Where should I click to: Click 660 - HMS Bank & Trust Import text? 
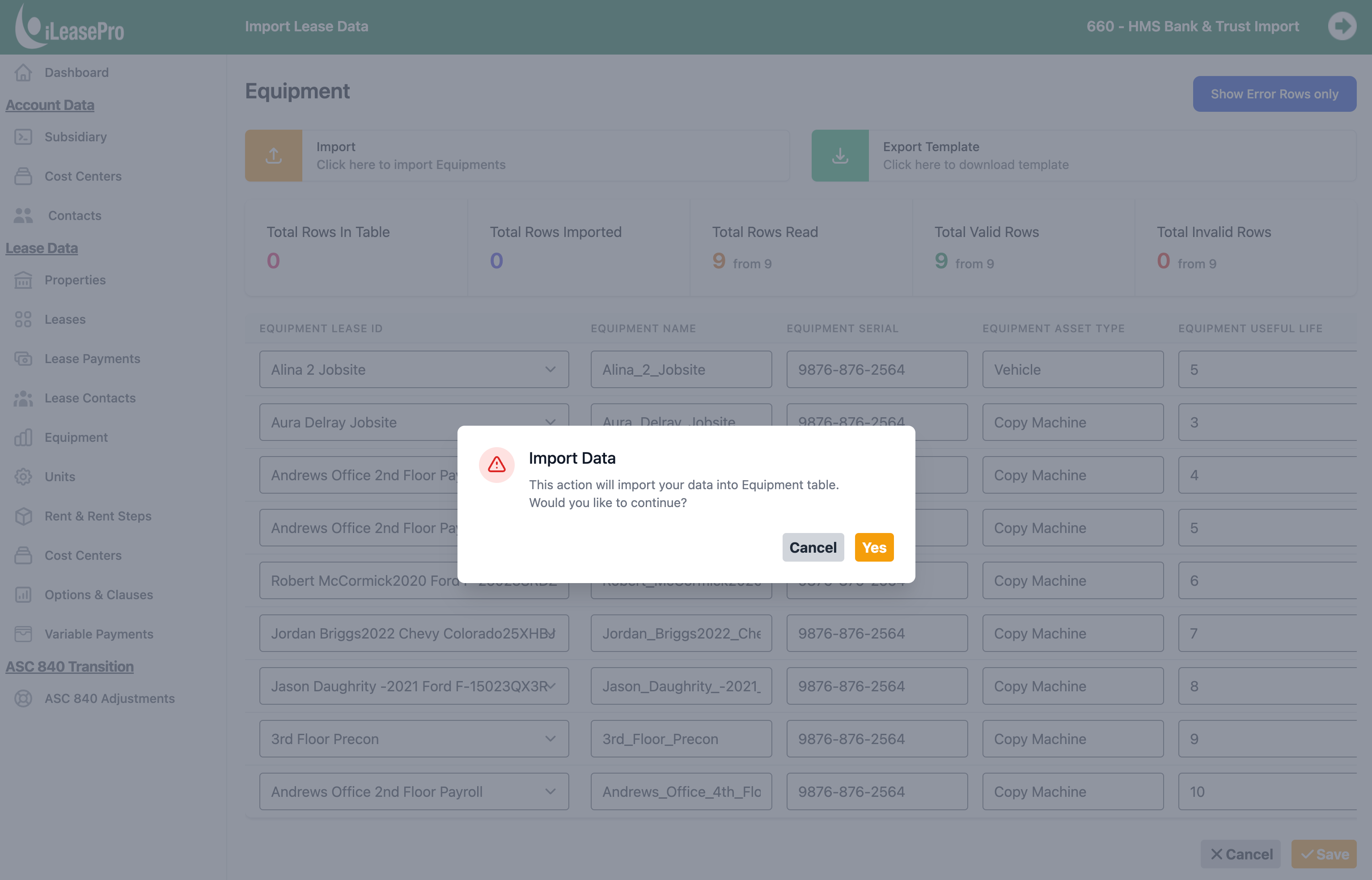tap(1193, 26)
